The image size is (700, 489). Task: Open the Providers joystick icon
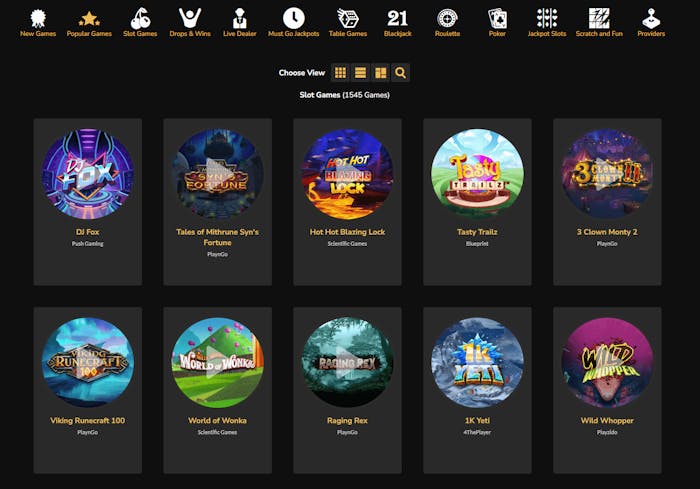click(x=651, y=18)
